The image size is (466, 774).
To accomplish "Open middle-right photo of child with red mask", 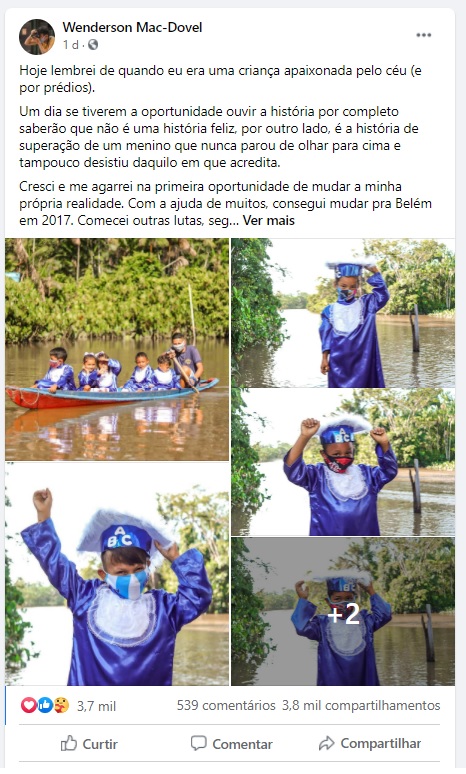I will (343, 463).
